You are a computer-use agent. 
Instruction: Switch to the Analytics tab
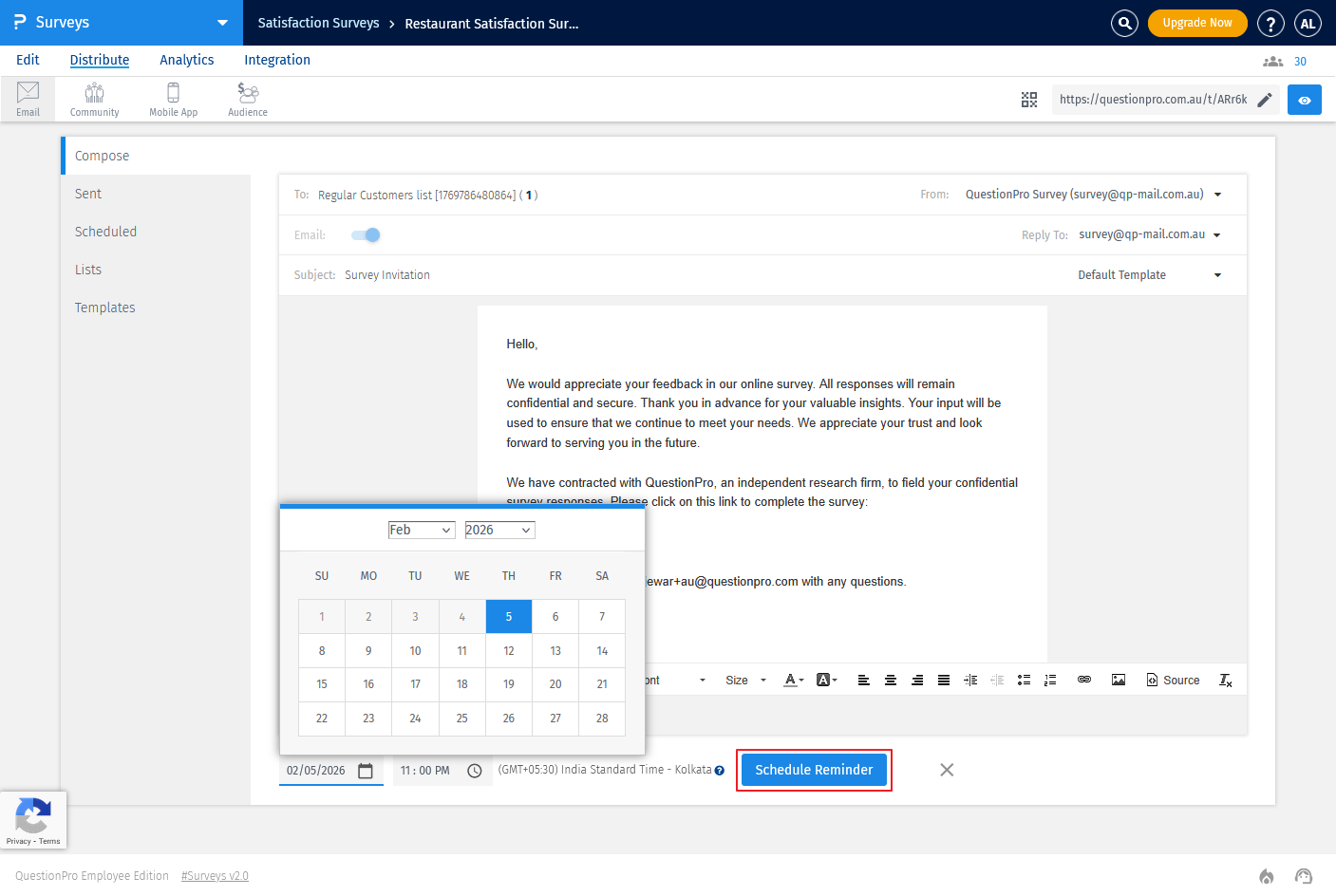[186, 60]
